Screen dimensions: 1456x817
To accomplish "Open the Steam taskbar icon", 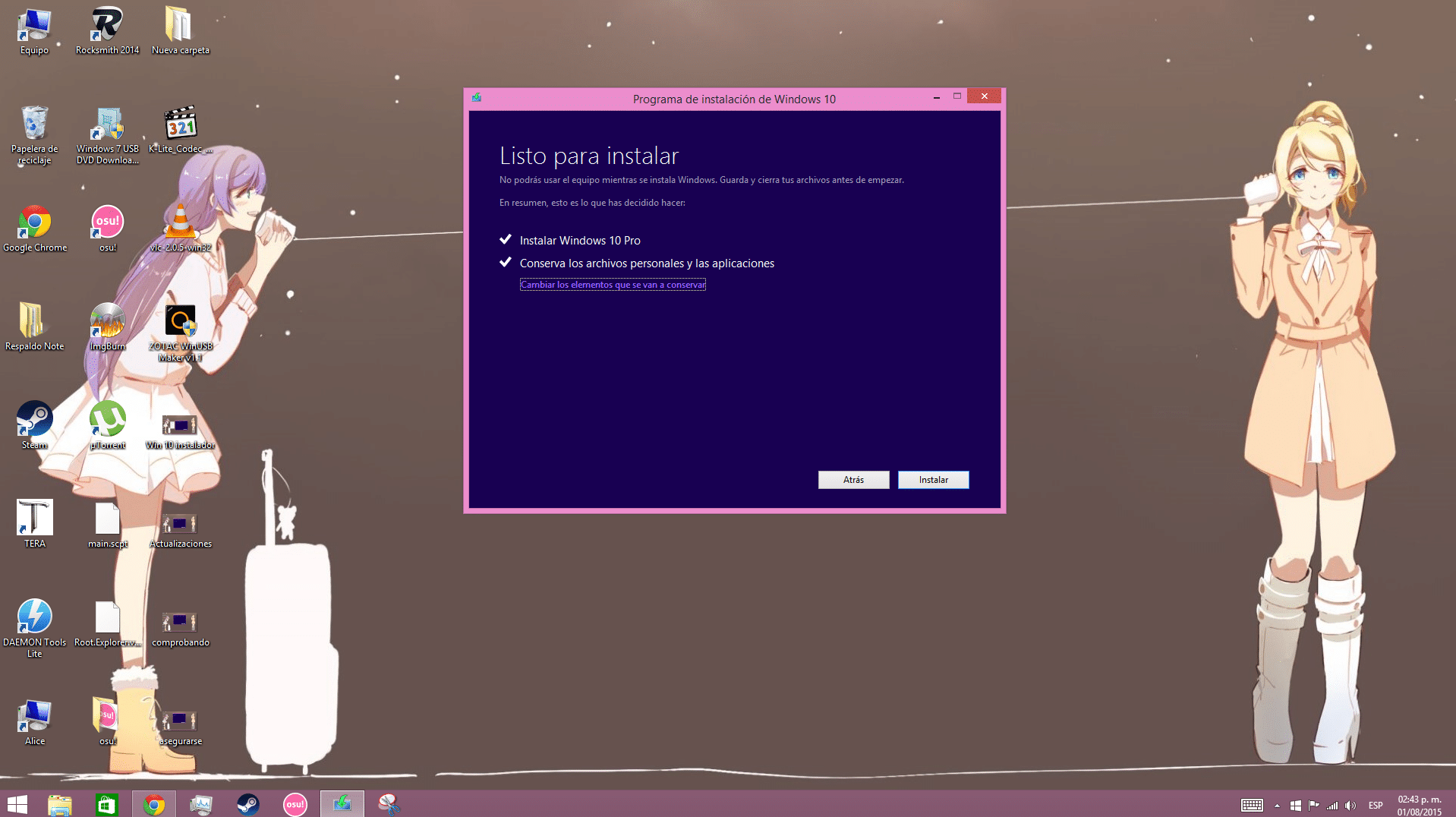I will [247, 804].
